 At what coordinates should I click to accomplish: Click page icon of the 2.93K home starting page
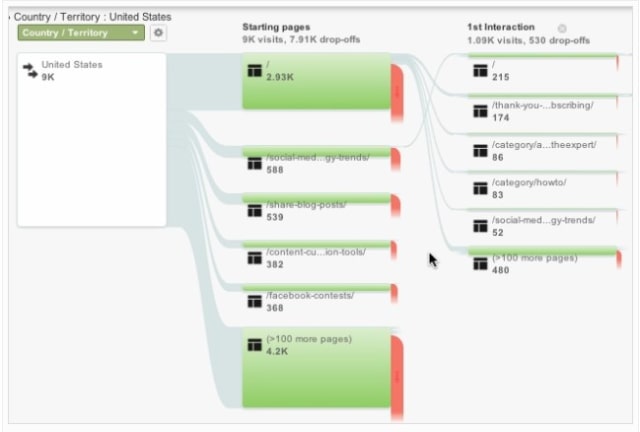pyautogui.click(x=254, y=70)
